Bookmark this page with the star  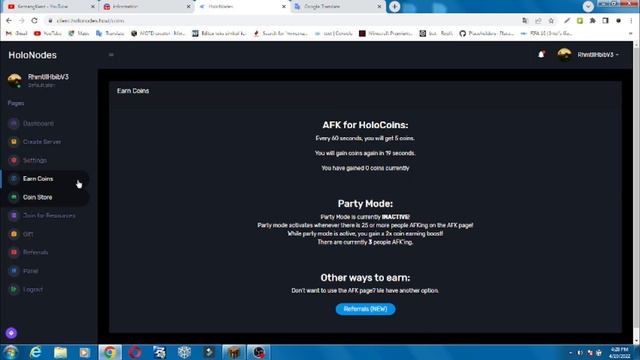pyautogui.click(x=551, y=20)
